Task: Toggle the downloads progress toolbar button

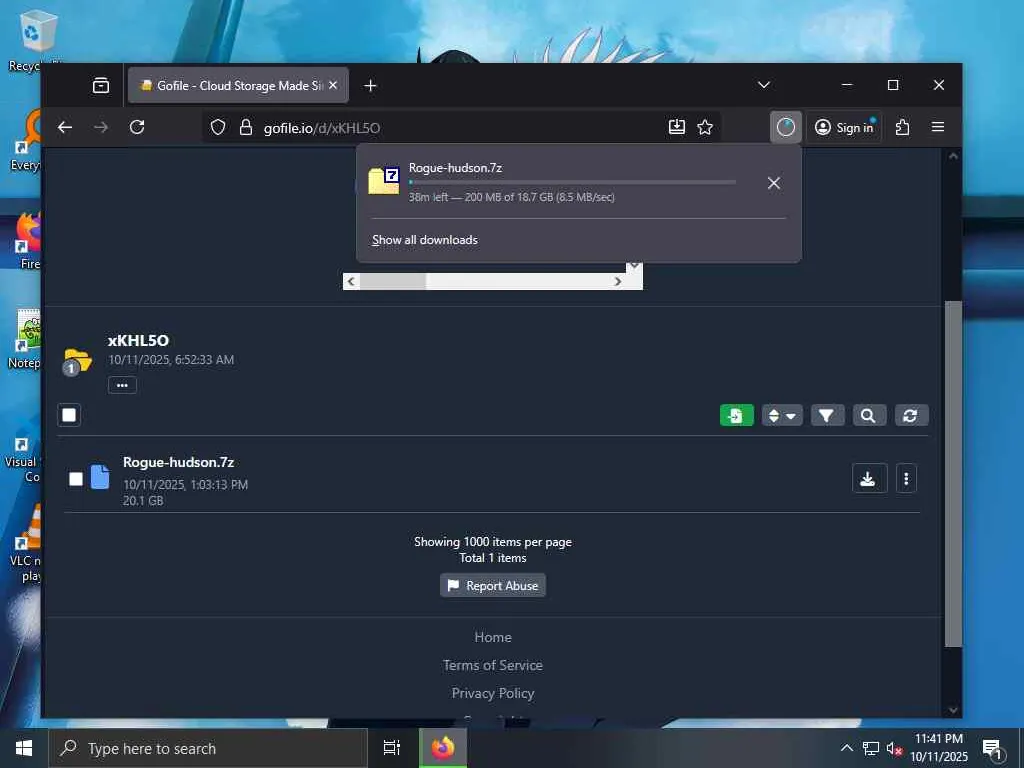Action: 786,127
